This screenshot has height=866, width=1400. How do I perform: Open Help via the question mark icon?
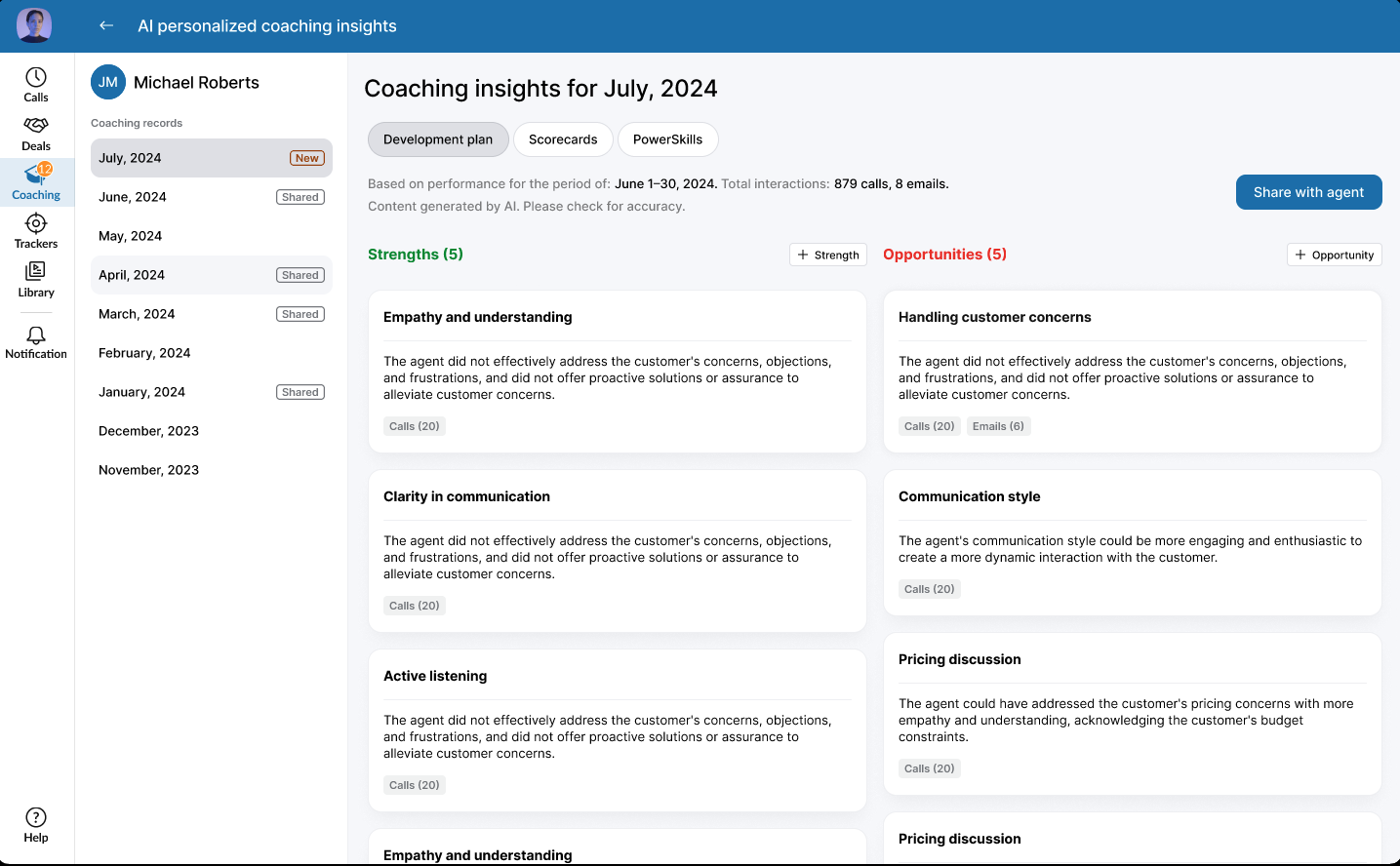pyautogui.click(x=35, y=824)
